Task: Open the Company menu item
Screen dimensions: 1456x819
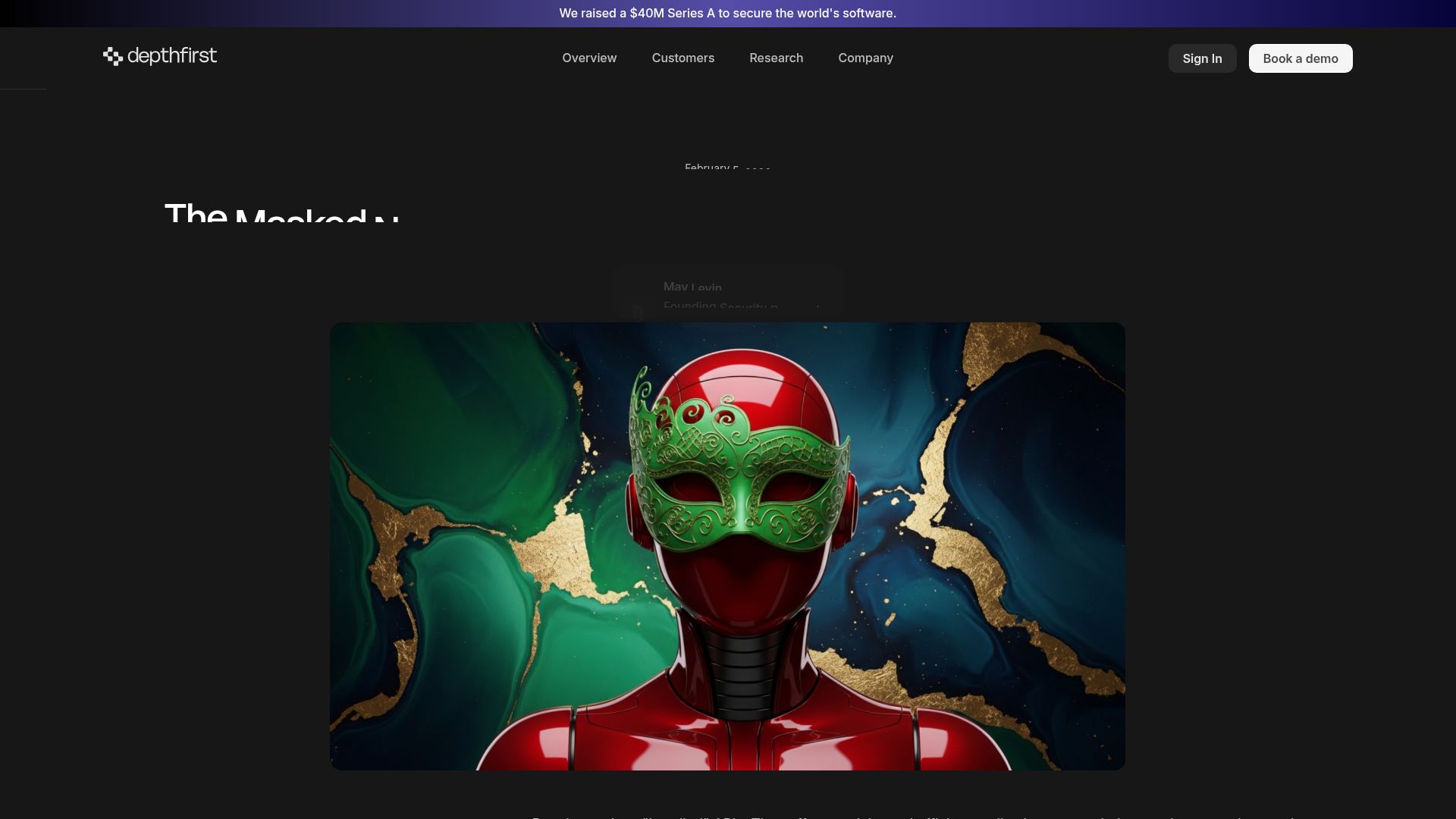Action: click(x=865, y=58)
